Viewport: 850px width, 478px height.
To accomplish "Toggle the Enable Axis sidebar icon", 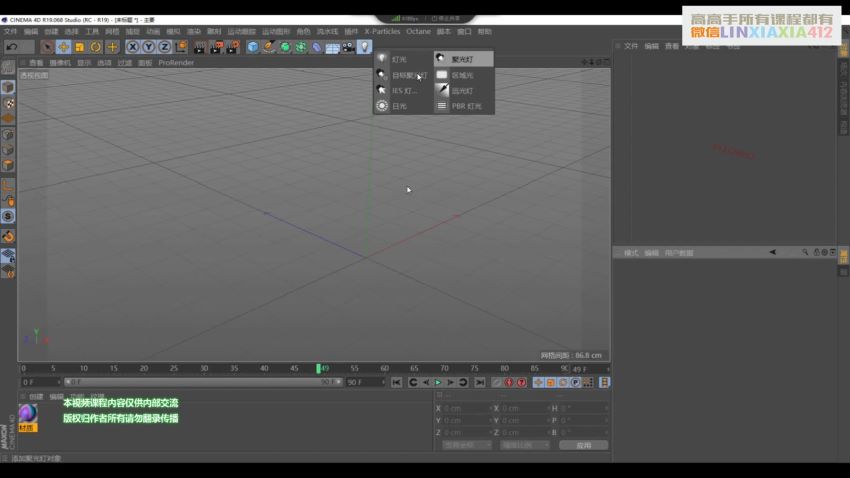I will [x=8, y=186].
